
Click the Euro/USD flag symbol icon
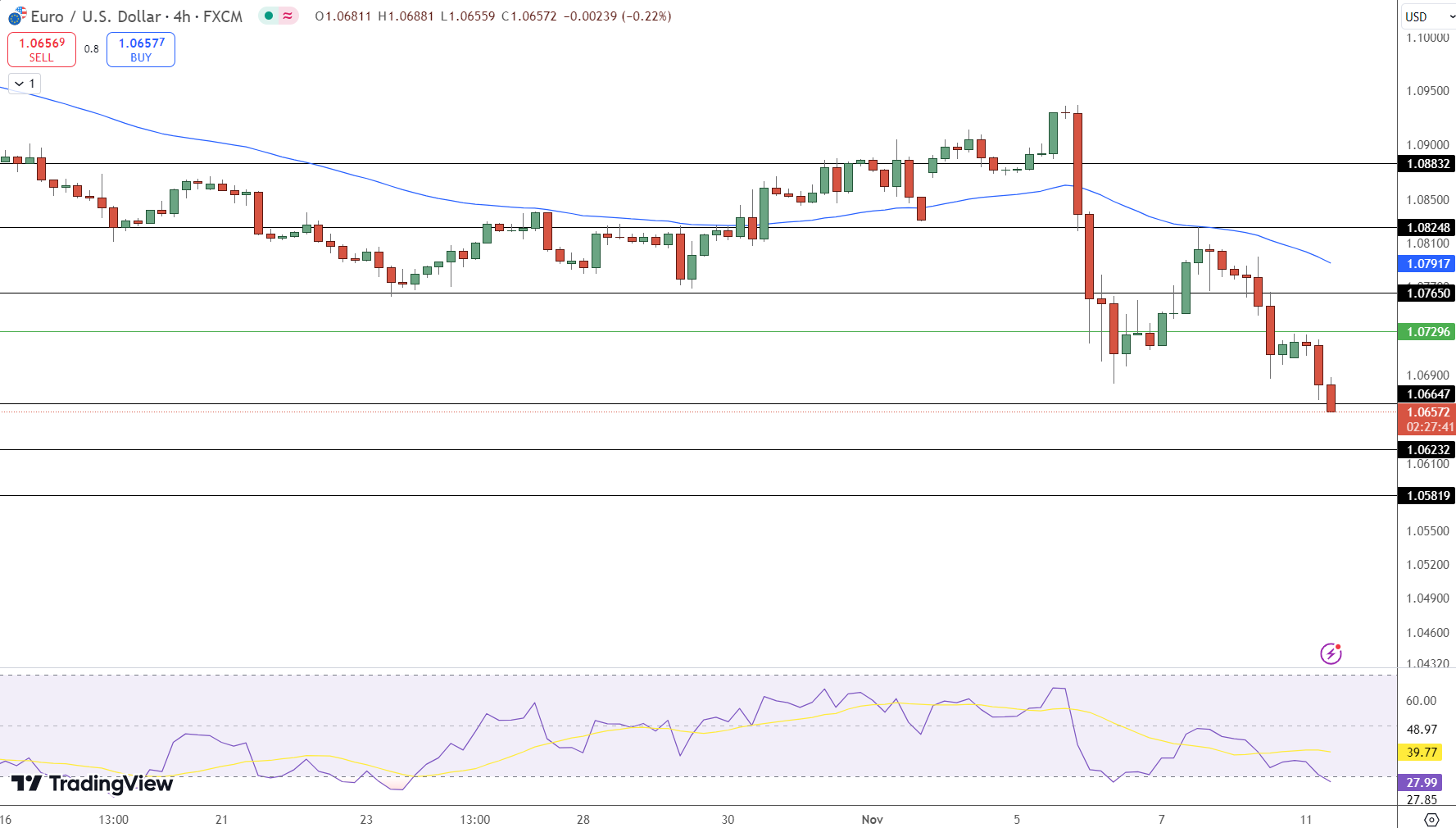click(17, 16)
